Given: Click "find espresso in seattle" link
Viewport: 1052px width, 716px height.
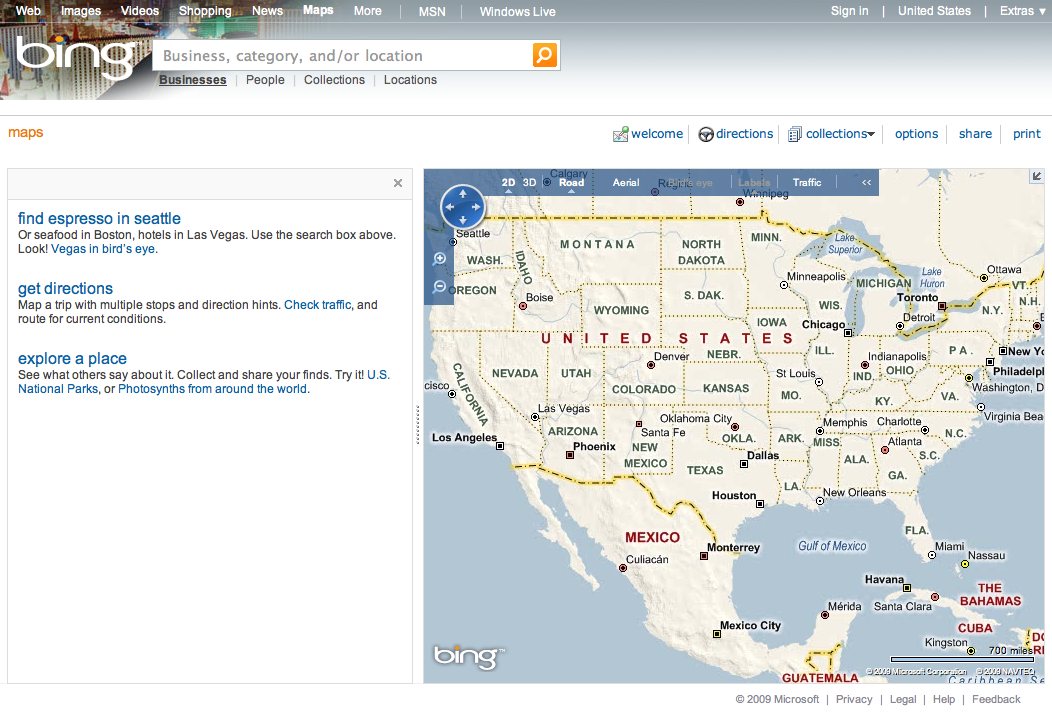Looking at the screenshot, I should [x=99, y=218].
